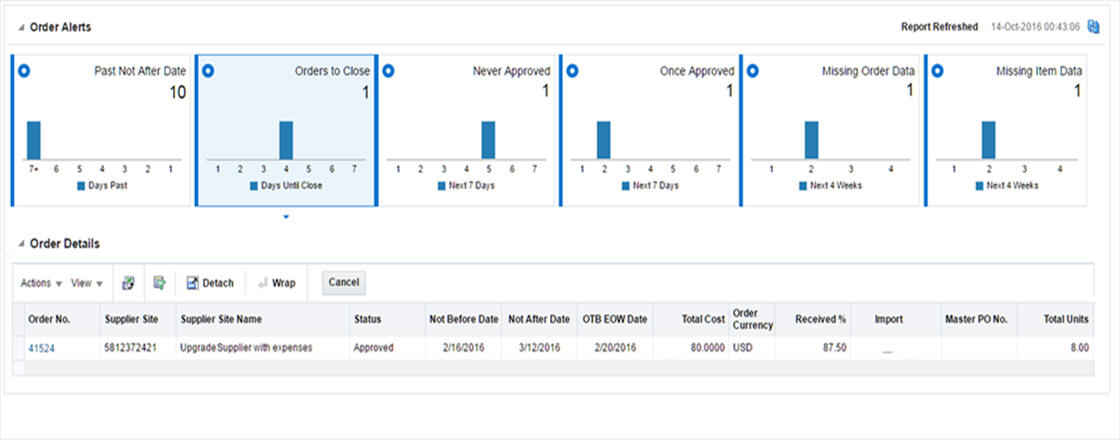Select the Once Approved radio circle
The width and height of the screenshot is (1120, 440).
coord(572,71)
